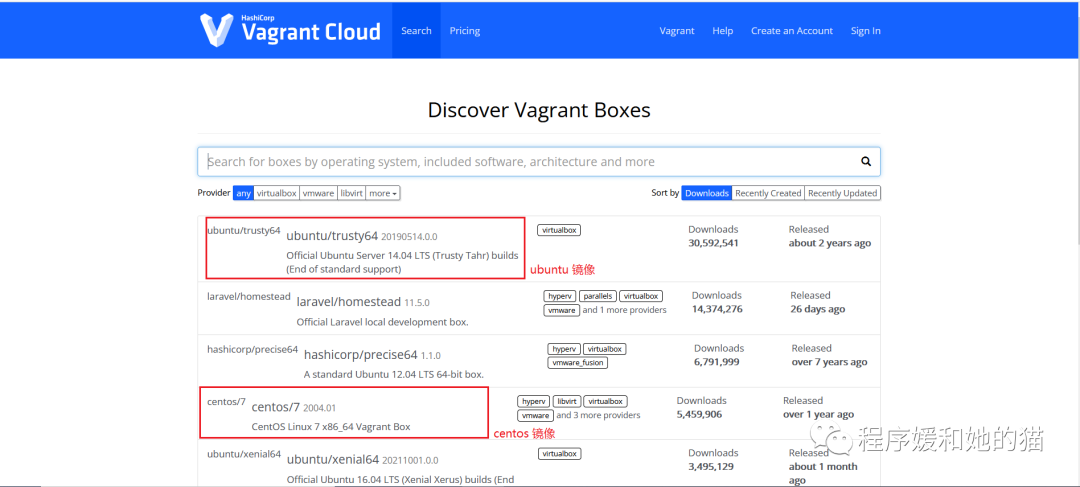Screen dimensions: 1080x487
Task: Expand the more providers dropdown
Action: [383, 194]
